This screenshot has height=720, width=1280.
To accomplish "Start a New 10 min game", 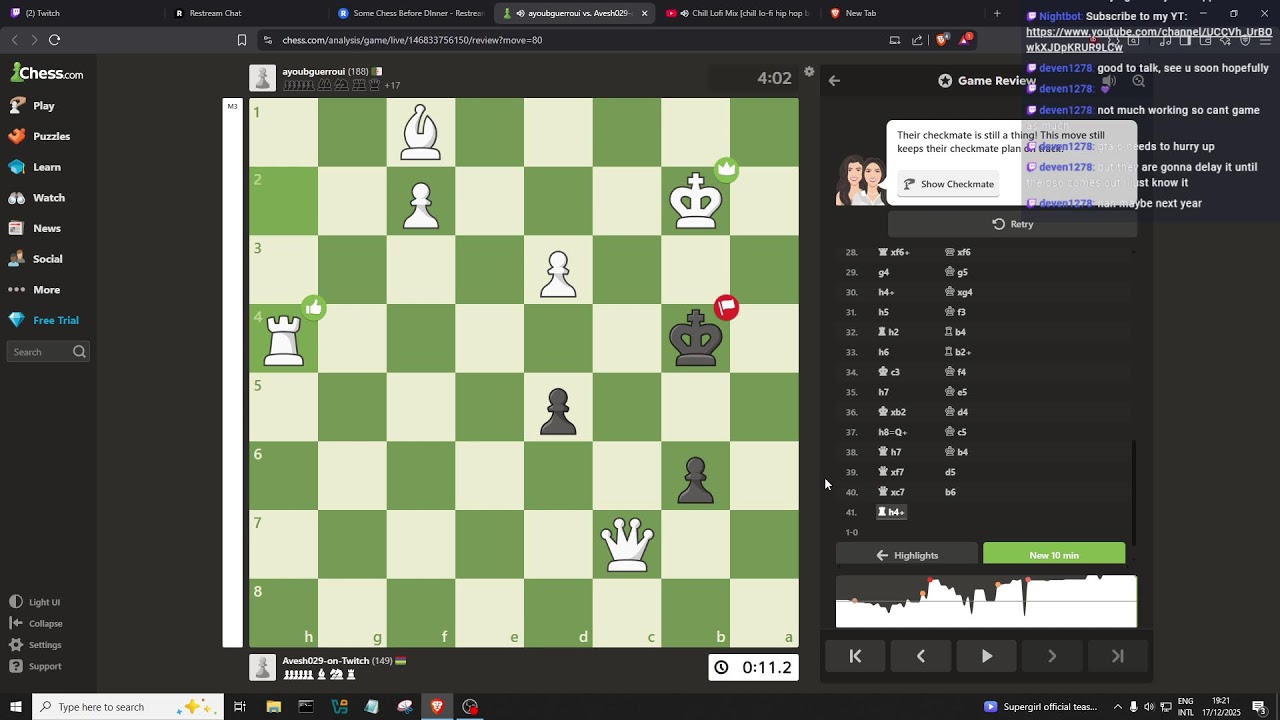I will point(1054,555).
